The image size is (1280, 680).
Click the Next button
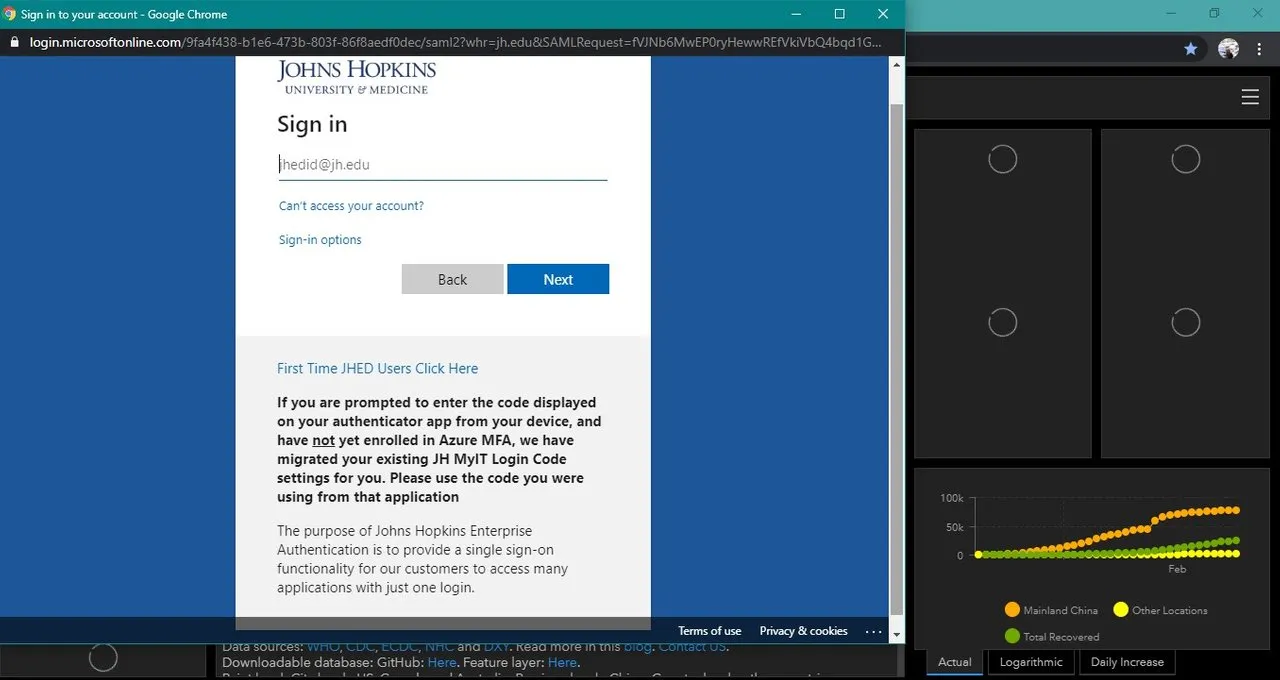point(558,279)
